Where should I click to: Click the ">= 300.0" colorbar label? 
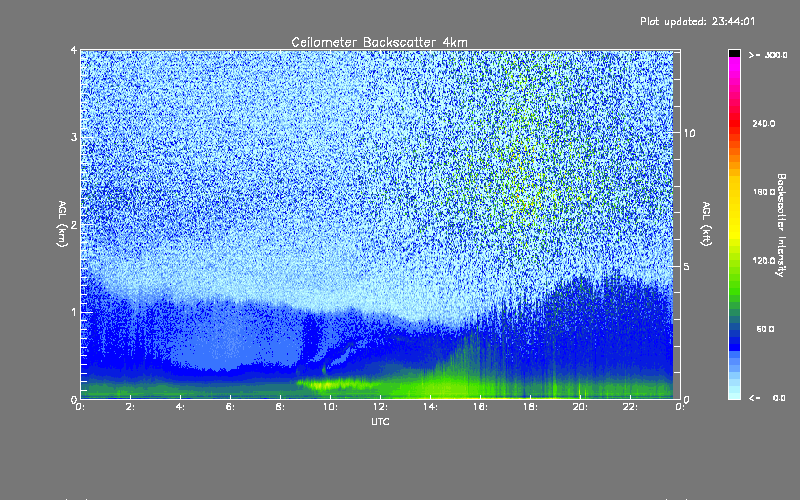click(768, 55)
